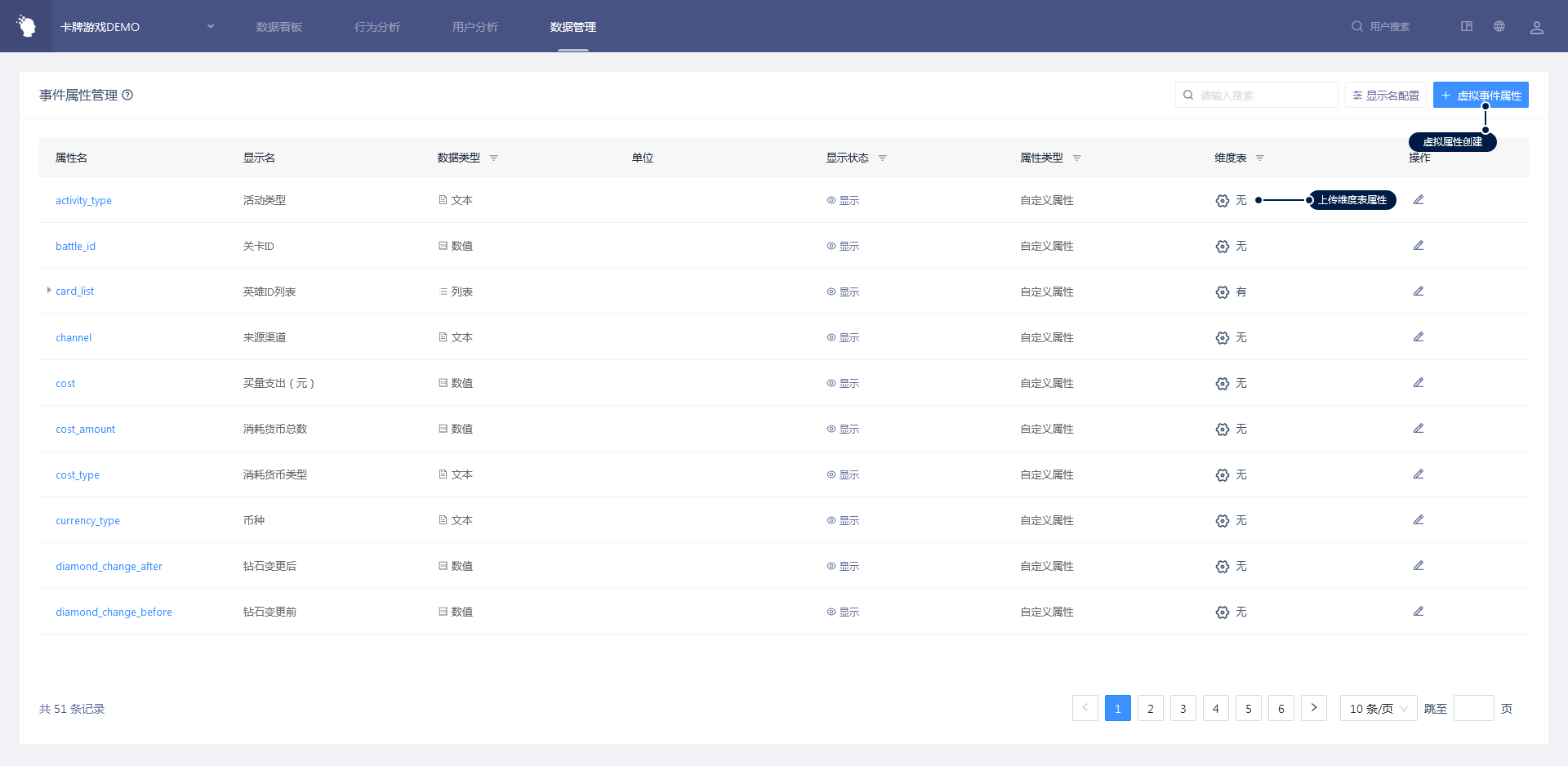Filter the 数据类型 column
1568x766 pixels.
493,158
